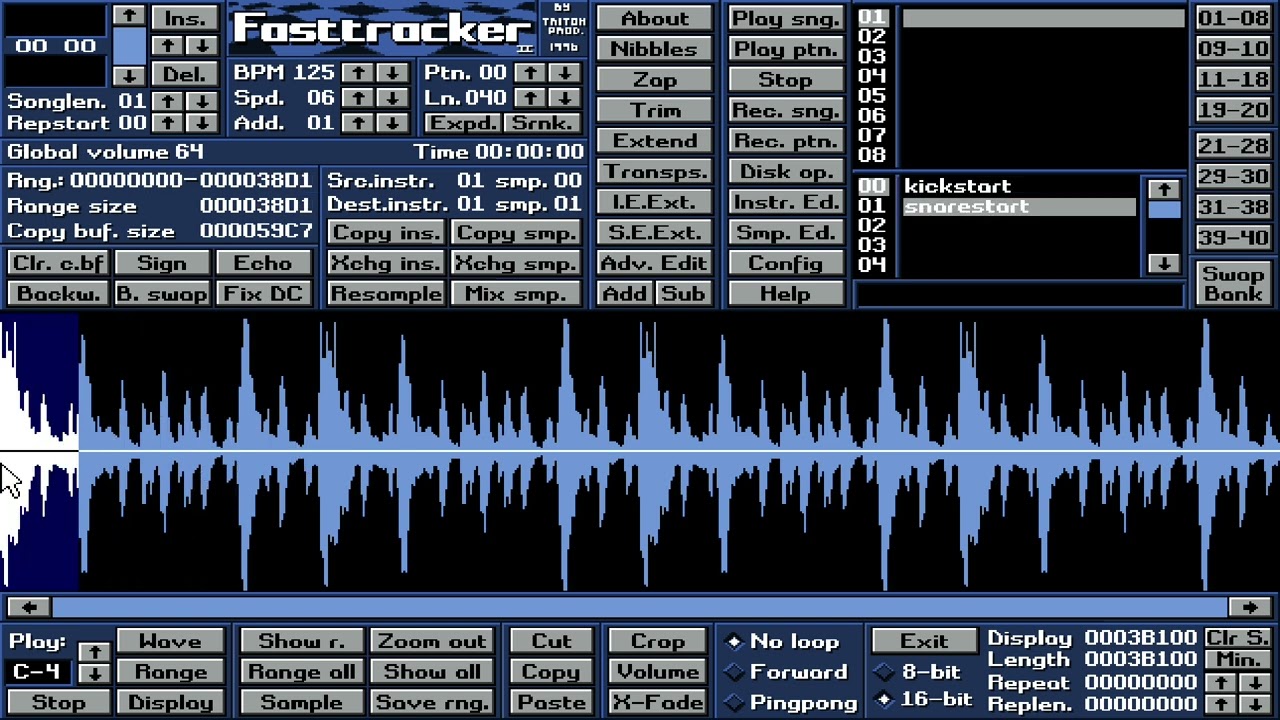1280x720 pixels.
Task: Open the About screen
Action: click(x=655, y=18)
